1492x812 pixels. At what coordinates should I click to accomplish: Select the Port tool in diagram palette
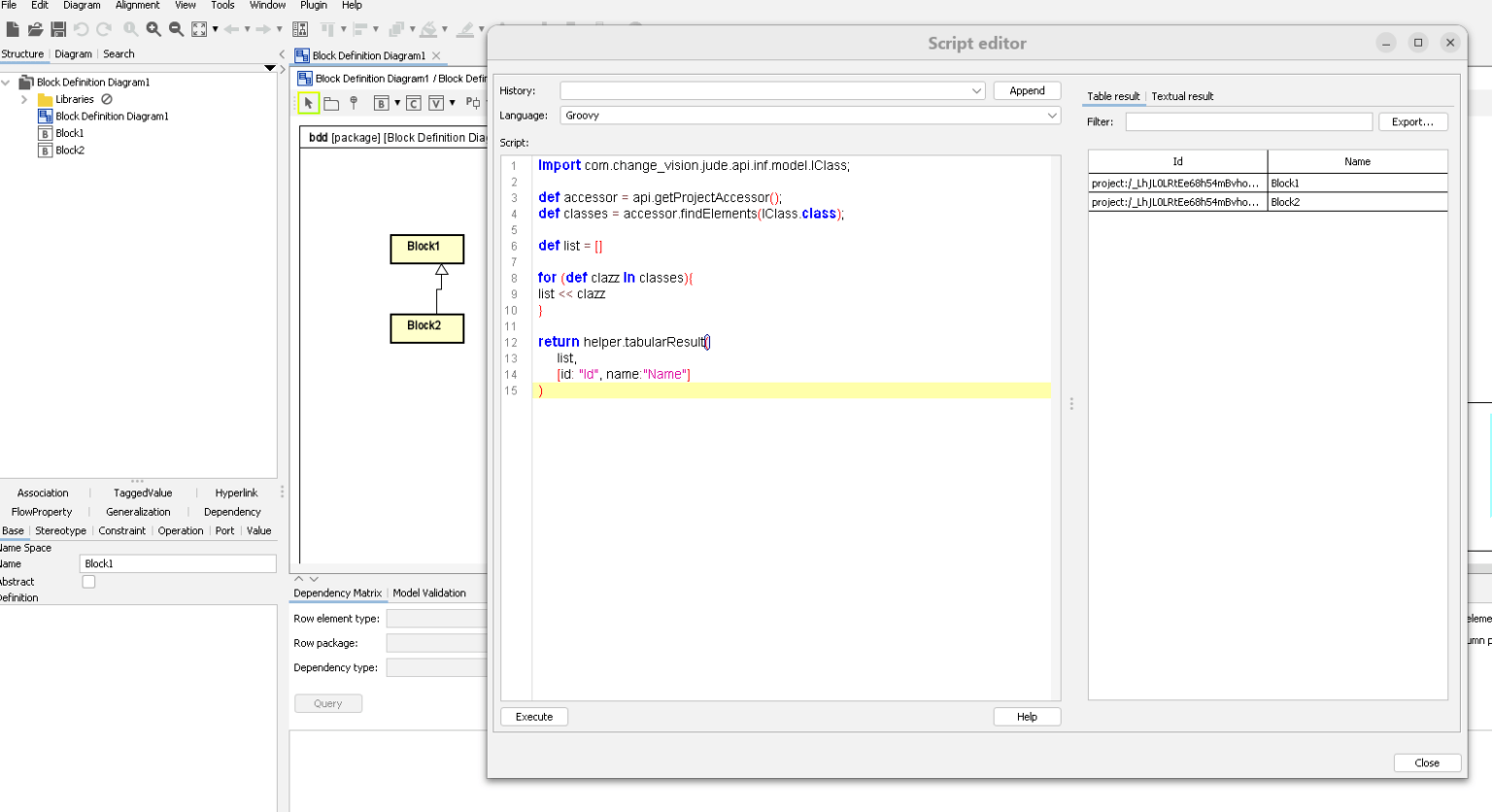472,102
